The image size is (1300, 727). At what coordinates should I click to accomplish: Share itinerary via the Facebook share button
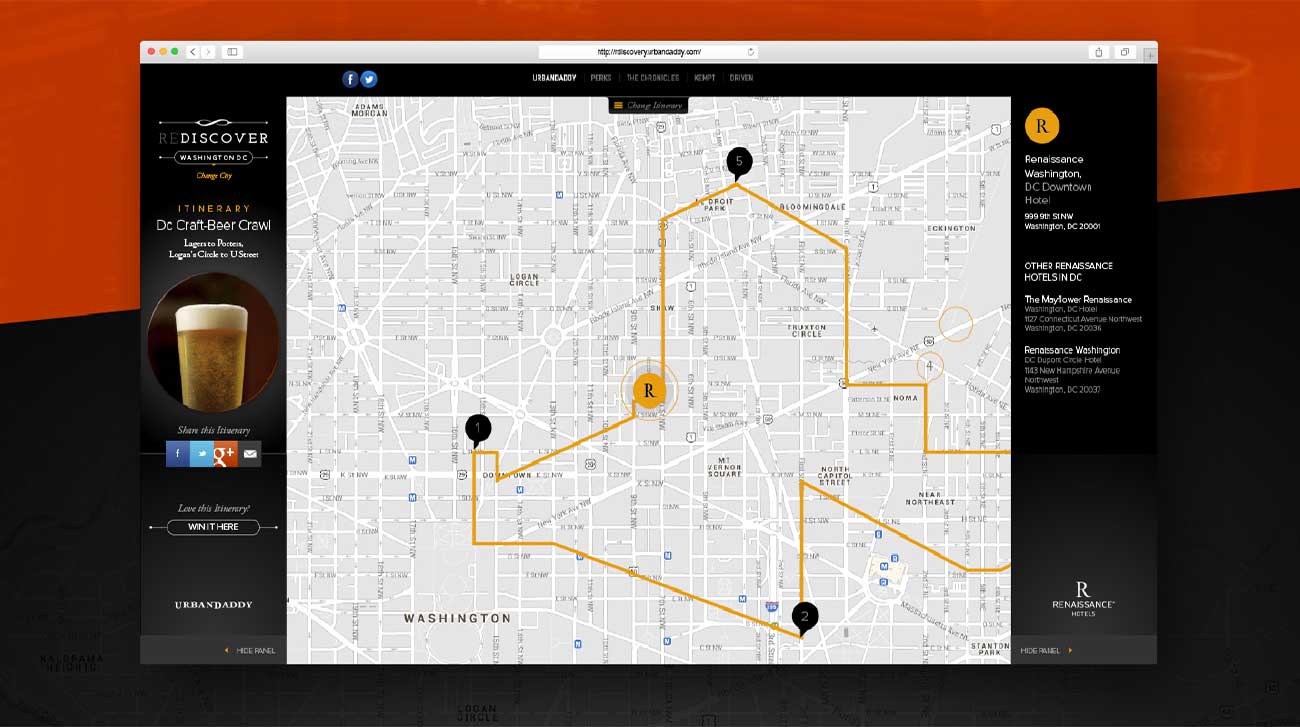(x=178, y=454)
